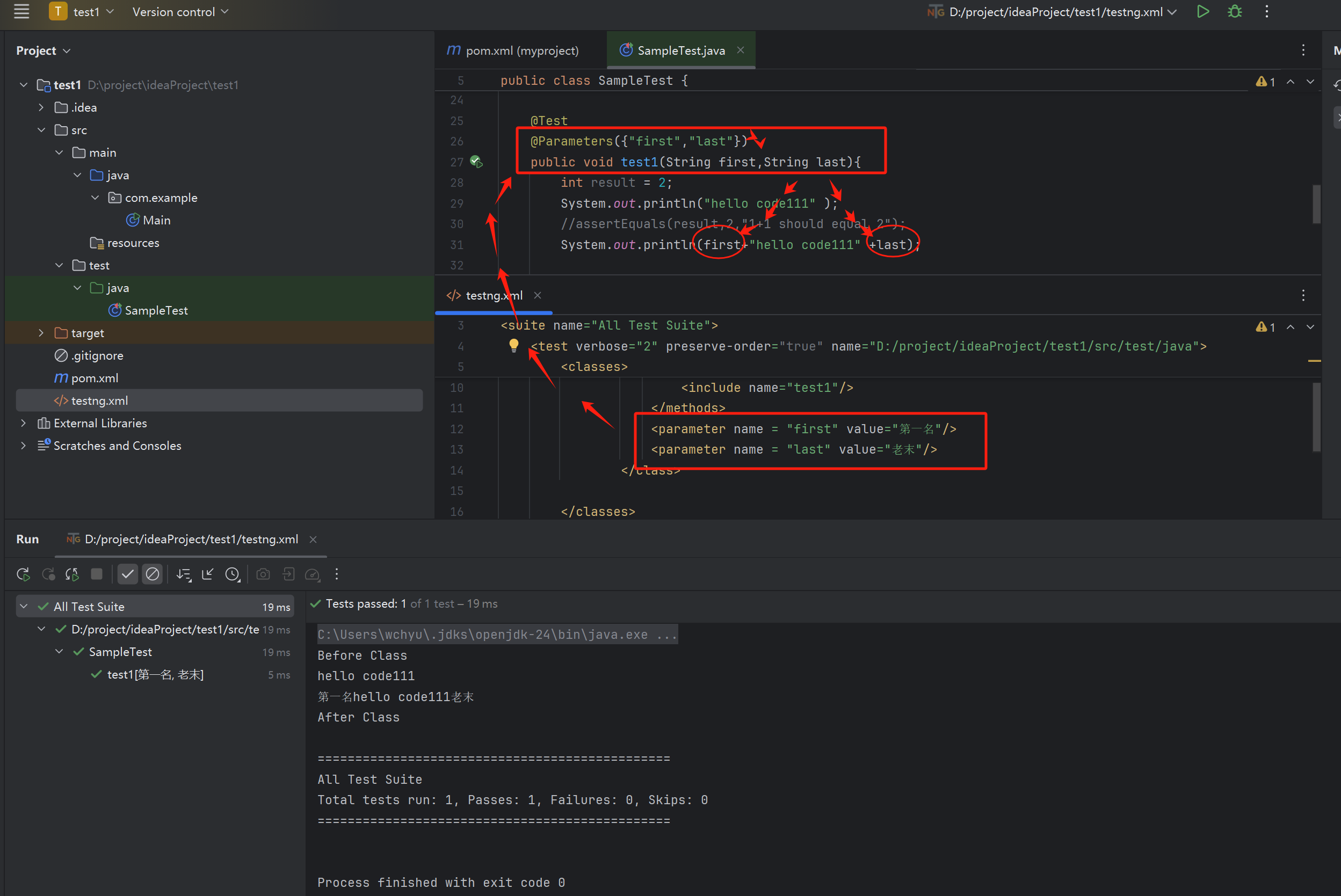Select test1 result in test tree
The width and height of the screenshot is (1341, 896).
(x=155, y=675)
